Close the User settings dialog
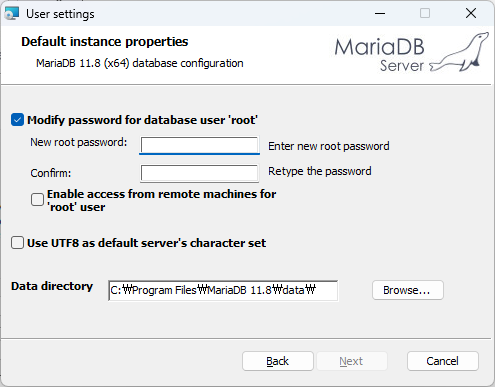Image resolution: width=495 pixels, height=387 pixels. point(471,14)
